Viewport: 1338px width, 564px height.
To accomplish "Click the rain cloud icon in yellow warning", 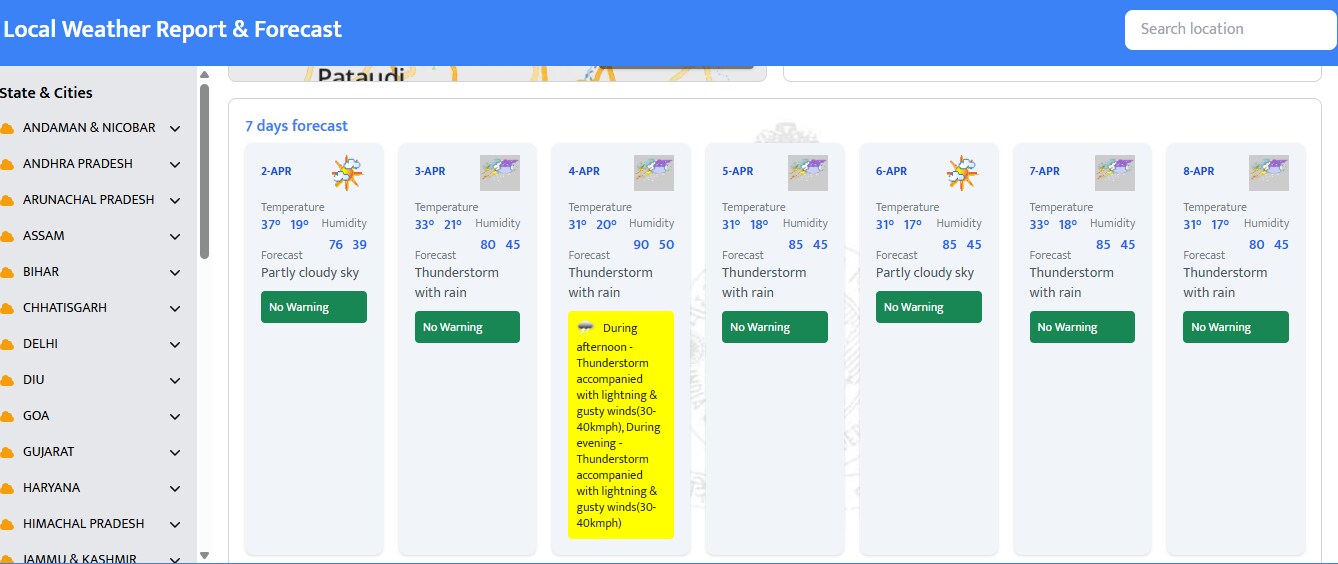I will (x=586, y=327).
